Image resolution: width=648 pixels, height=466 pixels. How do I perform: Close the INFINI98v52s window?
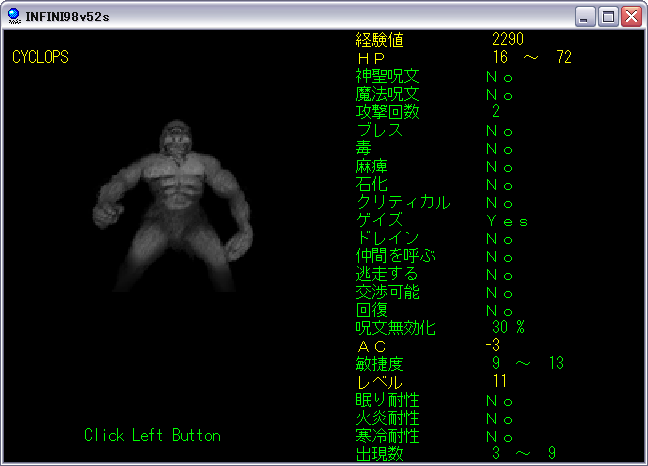(631, 17)
